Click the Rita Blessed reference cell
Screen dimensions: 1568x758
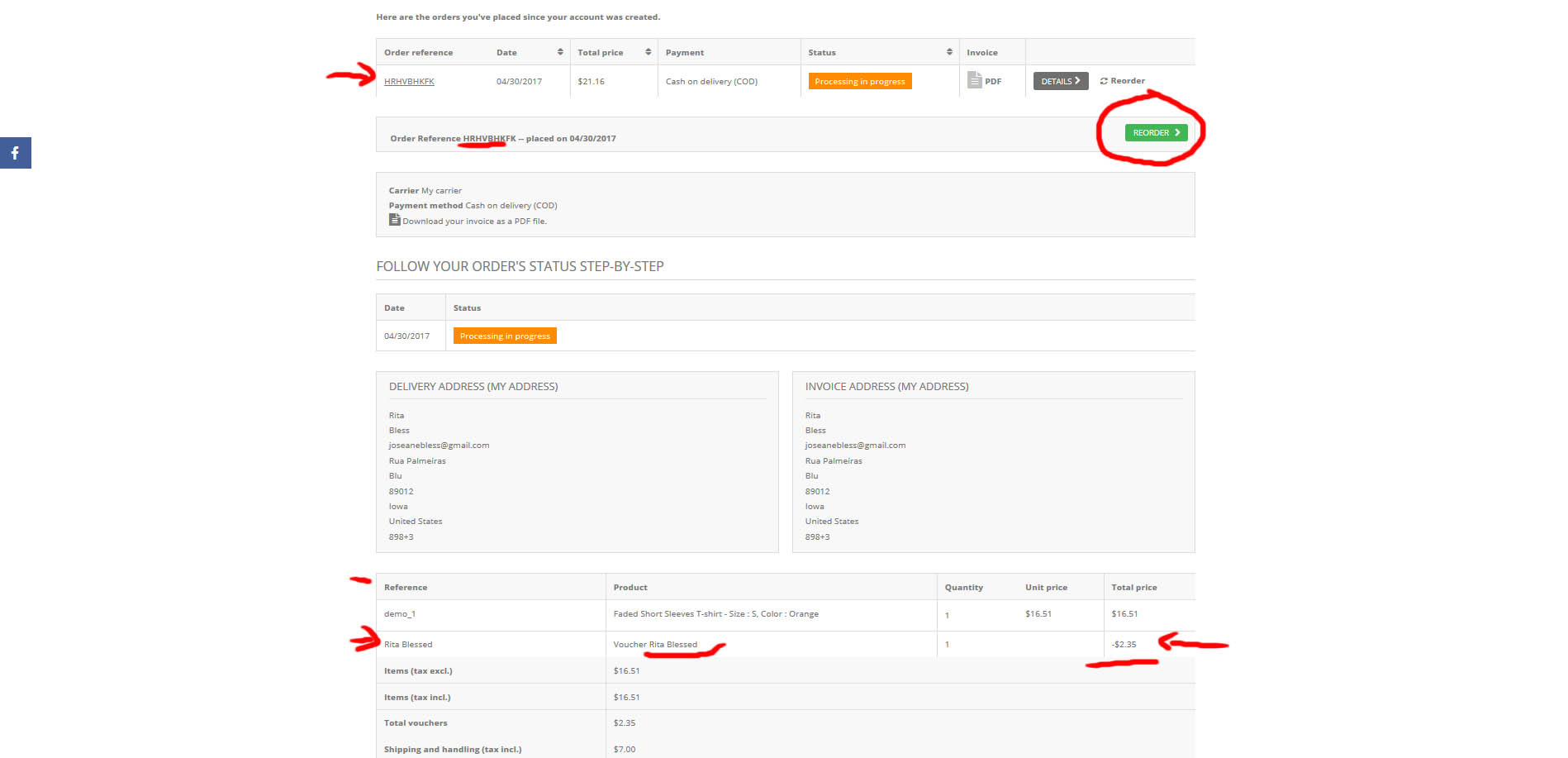[408, 645]
